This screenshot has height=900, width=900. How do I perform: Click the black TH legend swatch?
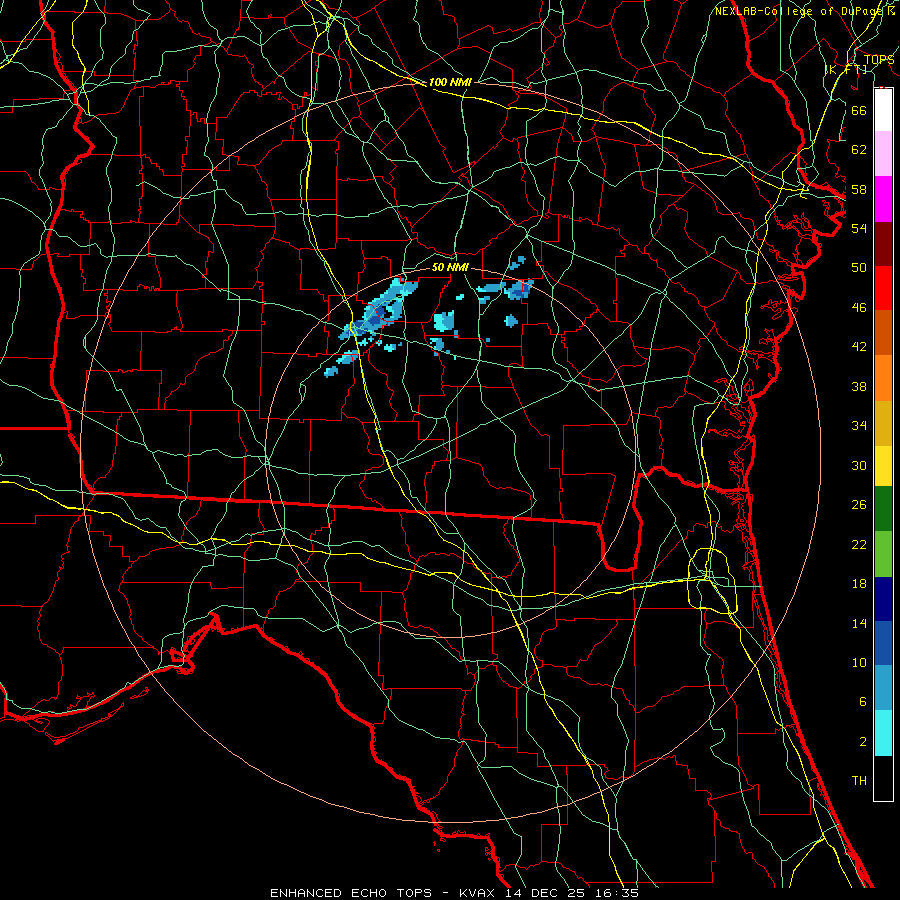pos(883,778)
